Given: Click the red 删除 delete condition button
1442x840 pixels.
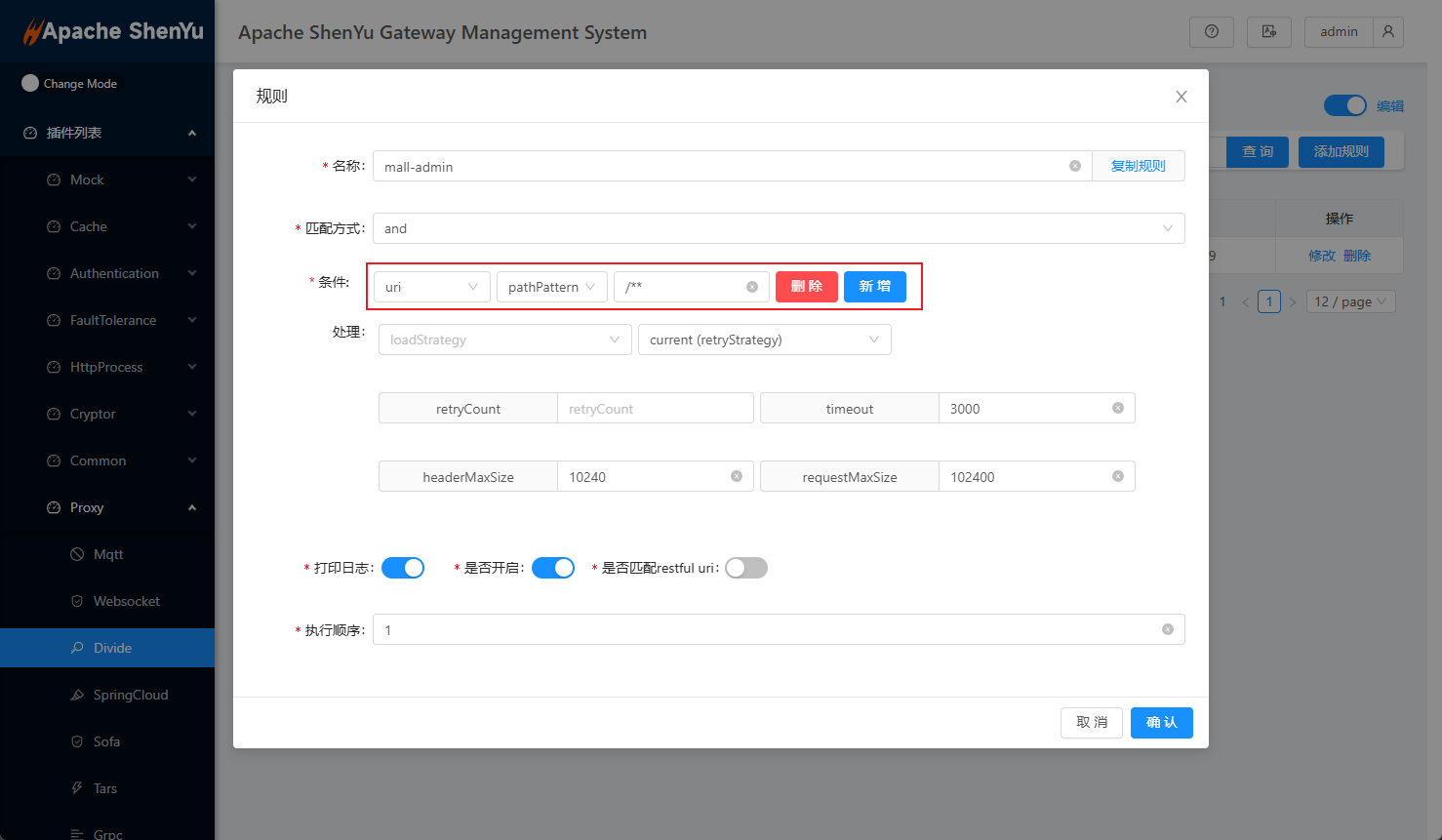Looking at the screenshot, I should pyautogui.click(x=806, y=287).
